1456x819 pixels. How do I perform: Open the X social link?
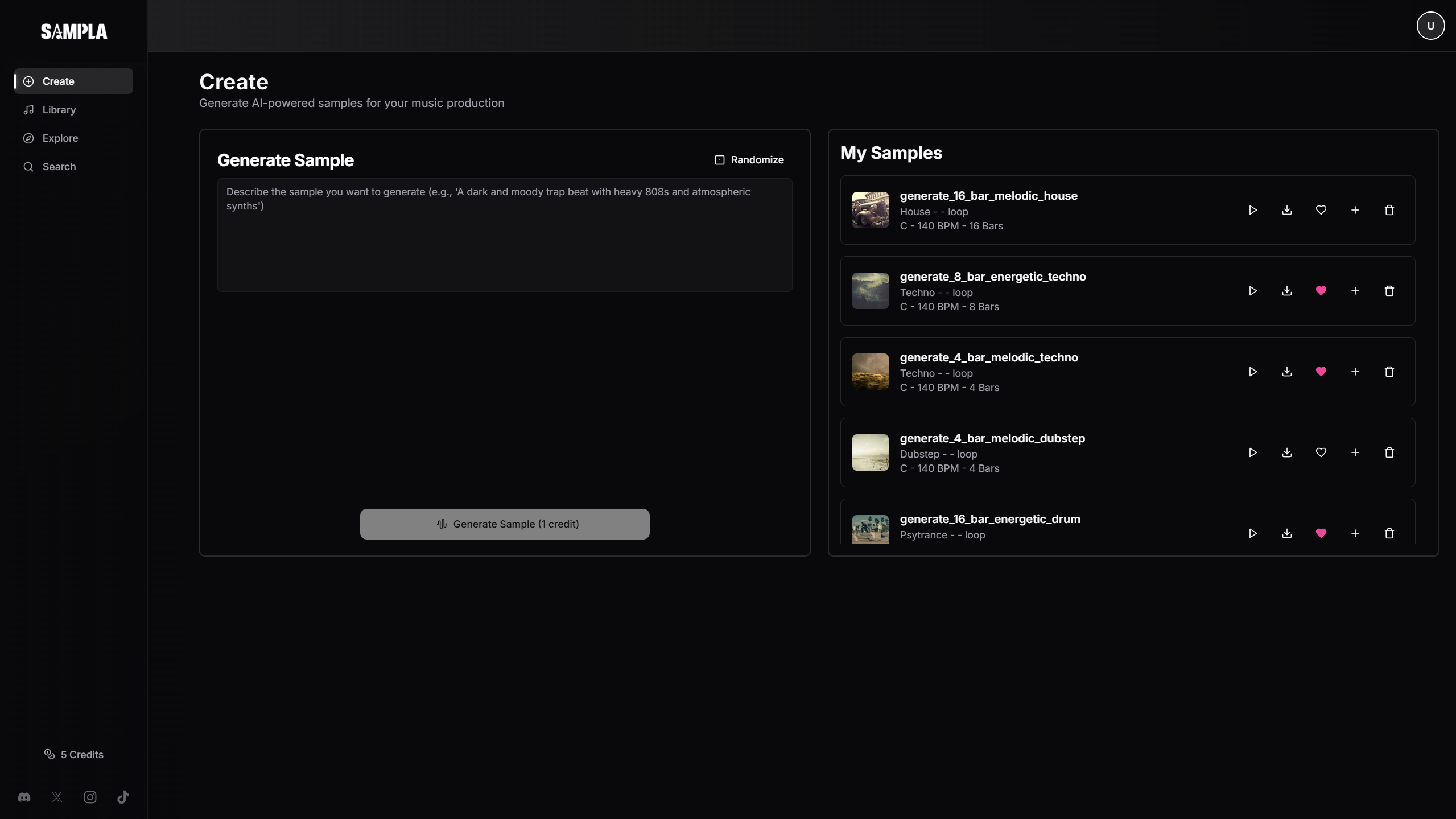tap(57, 797)
